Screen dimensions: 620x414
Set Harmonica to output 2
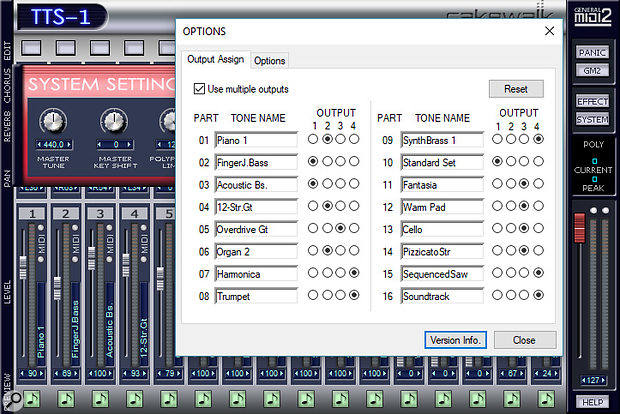(x=327, y=272)
